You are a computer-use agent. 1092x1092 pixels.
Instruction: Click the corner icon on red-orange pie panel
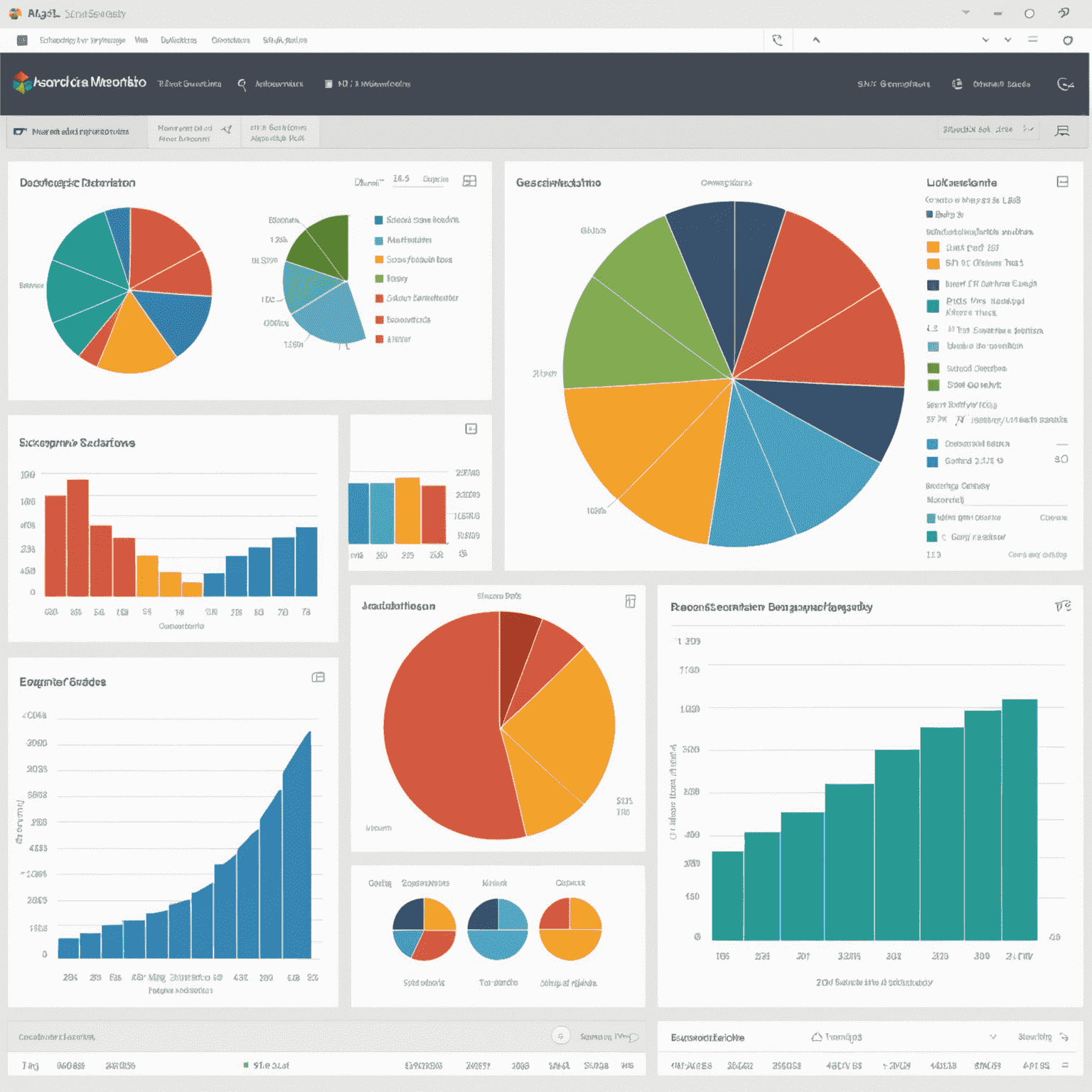pyautogui.click(x=630, y=601)
